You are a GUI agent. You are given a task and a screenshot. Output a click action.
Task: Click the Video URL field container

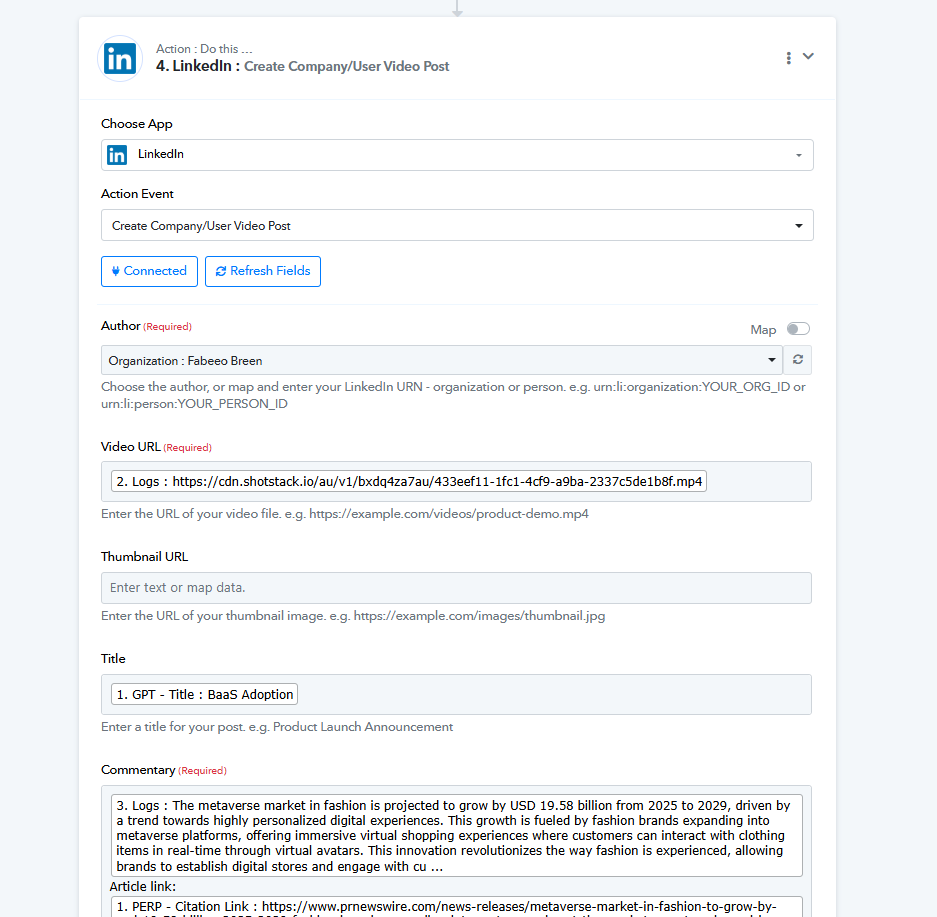[456, 481]
